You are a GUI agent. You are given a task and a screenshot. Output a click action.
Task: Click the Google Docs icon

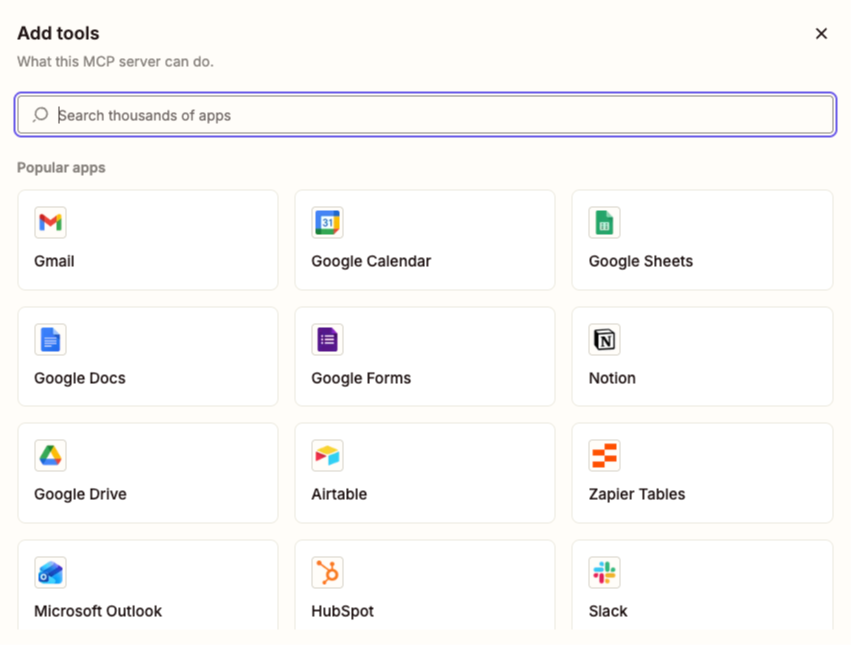[x=50, y=339]
